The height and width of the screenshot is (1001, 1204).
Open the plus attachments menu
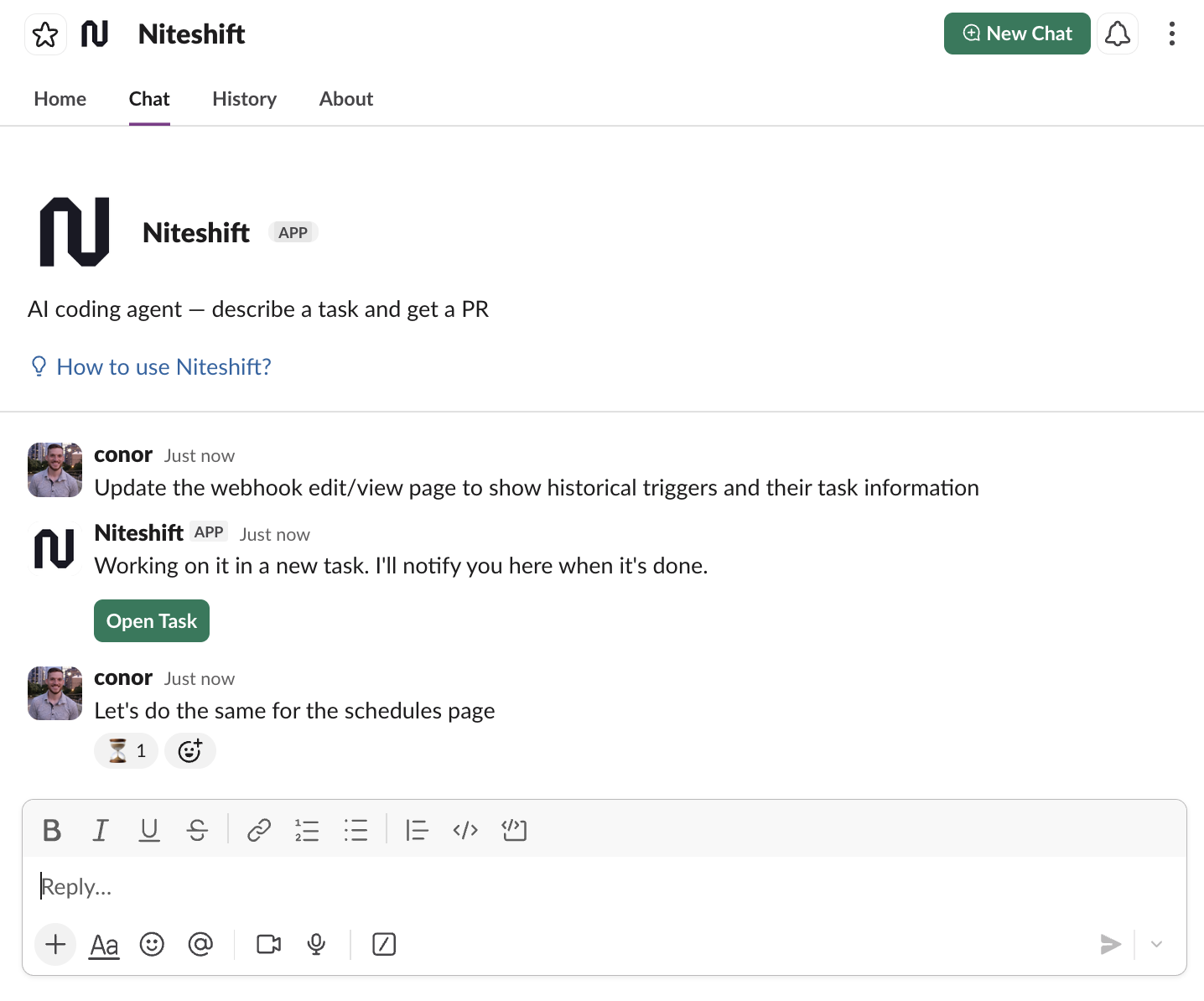[x=55, y=945]
